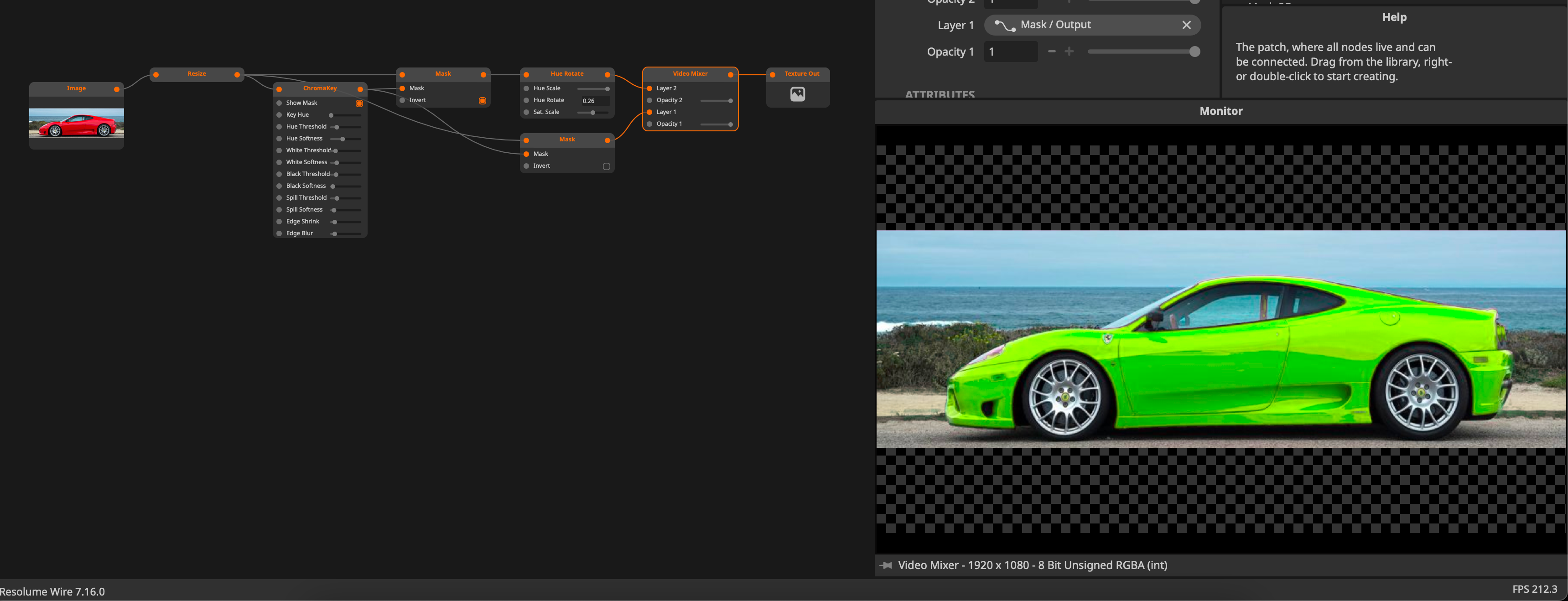Click the plus stepper for Opacity 1
Screen dimensions: 1568x601
tap(1069, 52)
